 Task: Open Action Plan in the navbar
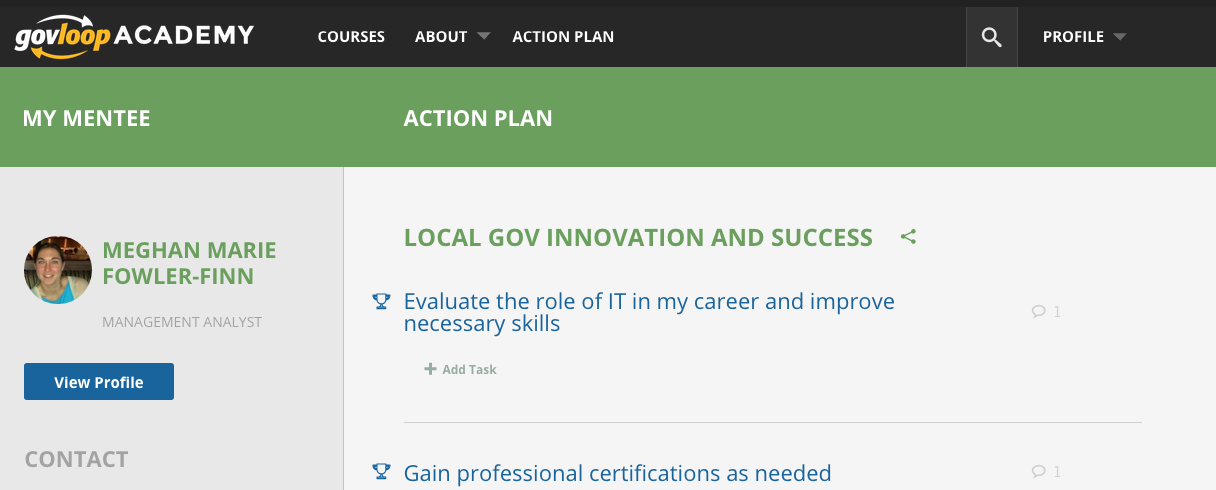[563, 37]
